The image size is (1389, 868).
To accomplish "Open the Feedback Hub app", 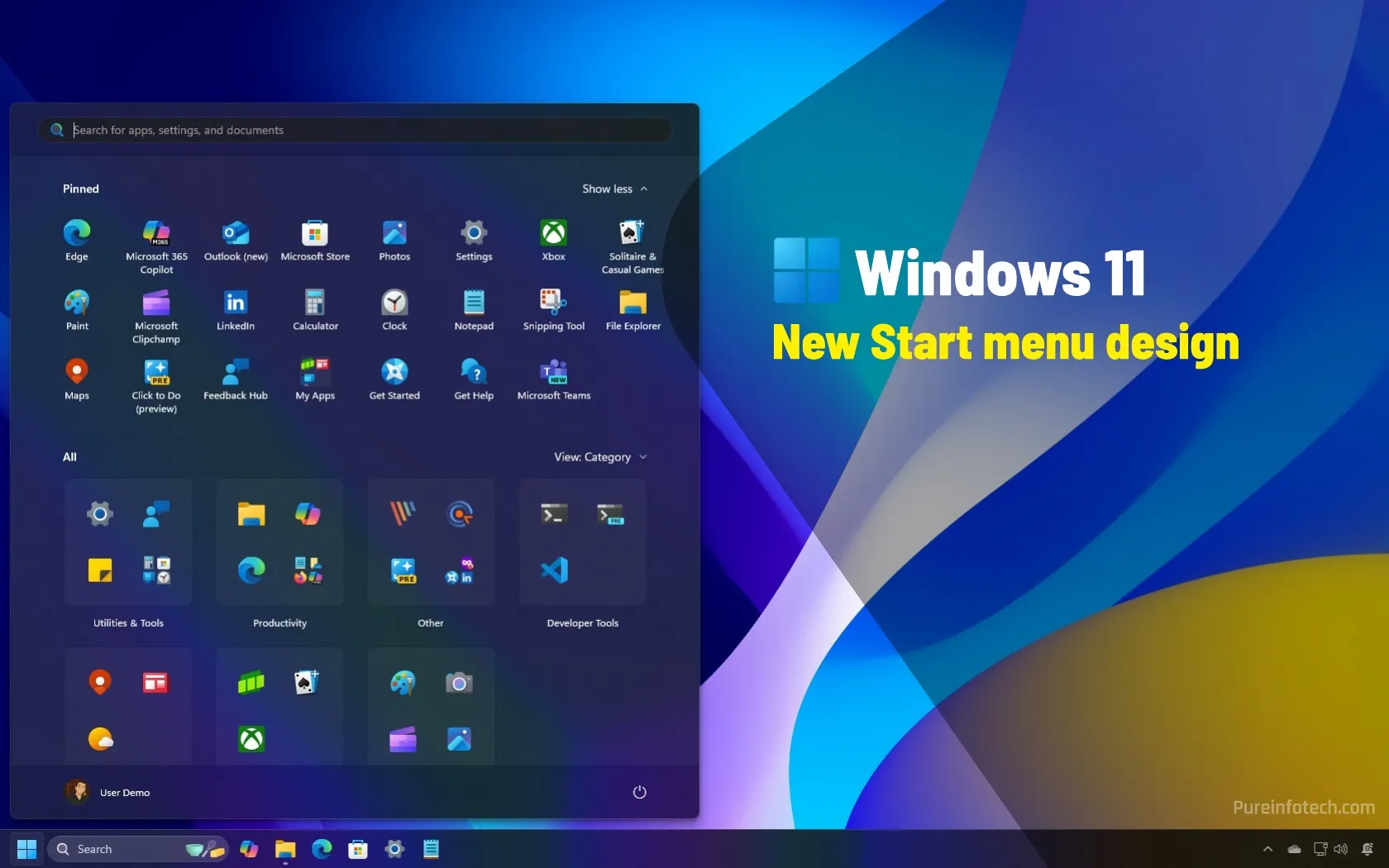I will point(235,374).
